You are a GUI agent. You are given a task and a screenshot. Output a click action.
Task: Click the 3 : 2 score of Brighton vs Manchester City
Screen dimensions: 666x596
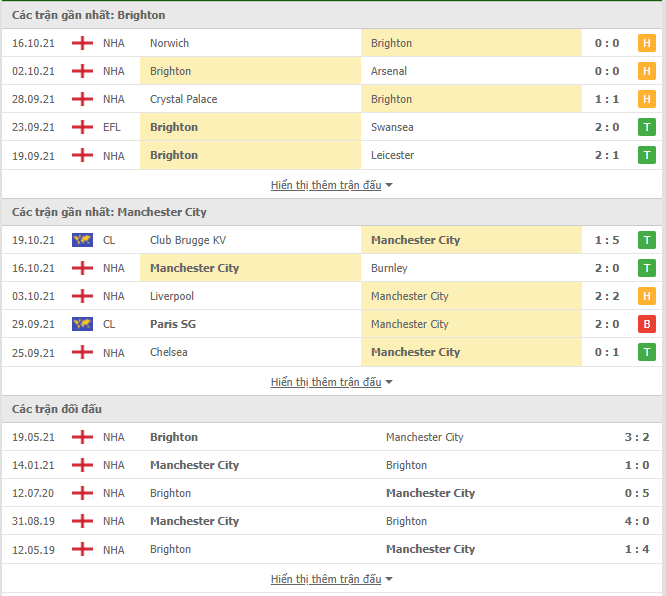(637, 437)
